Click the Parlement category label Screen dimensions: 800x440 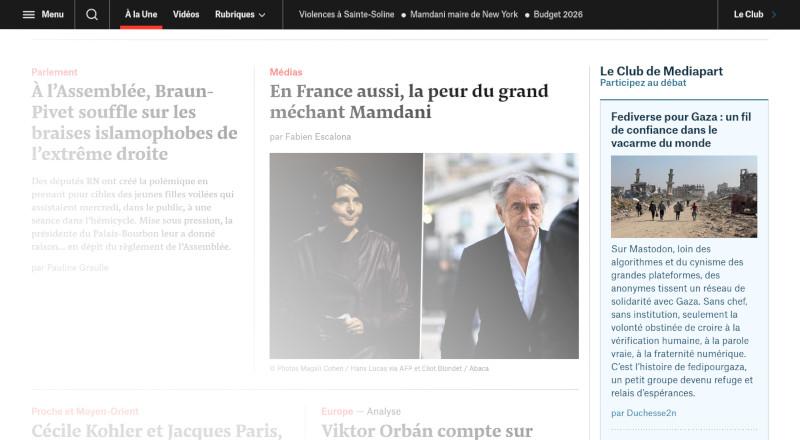(x=55, y=72)
